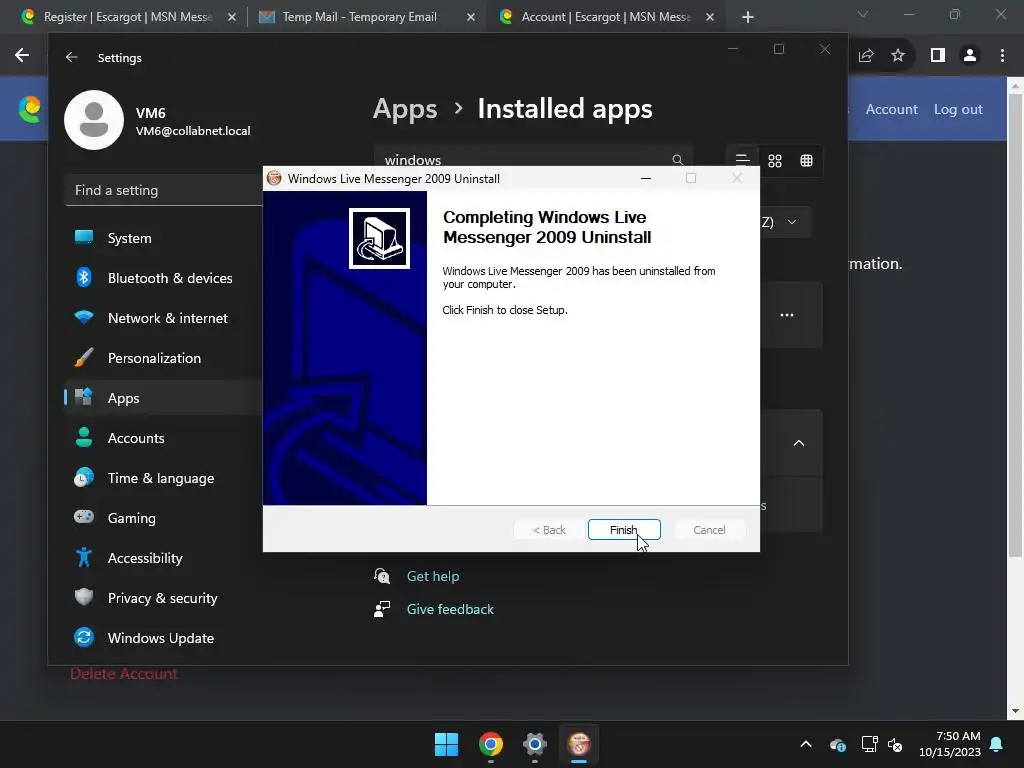Click Chrome in the taskbar
1024x768 pixels.
(x=490, y=744)
